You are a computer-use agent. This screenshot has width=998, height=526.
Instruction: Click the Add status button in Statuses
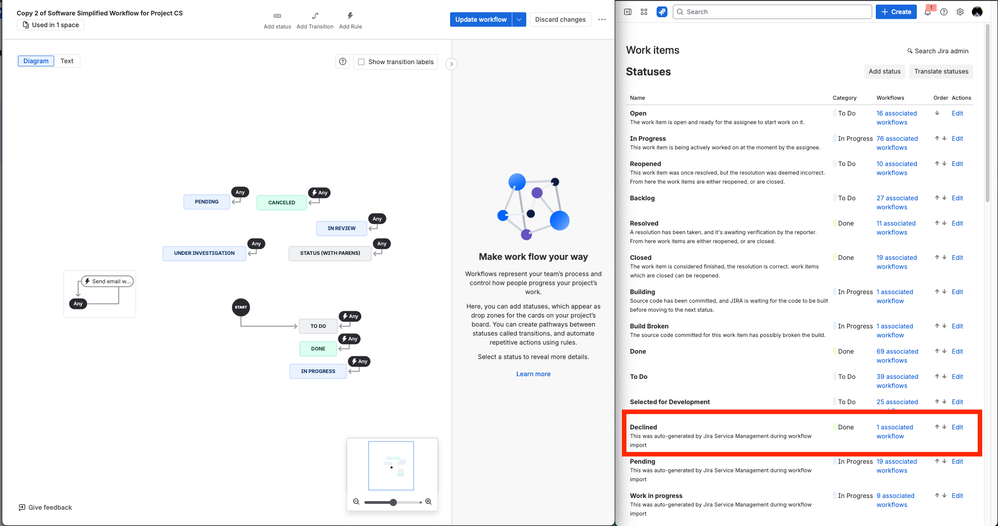pos(885,71)
